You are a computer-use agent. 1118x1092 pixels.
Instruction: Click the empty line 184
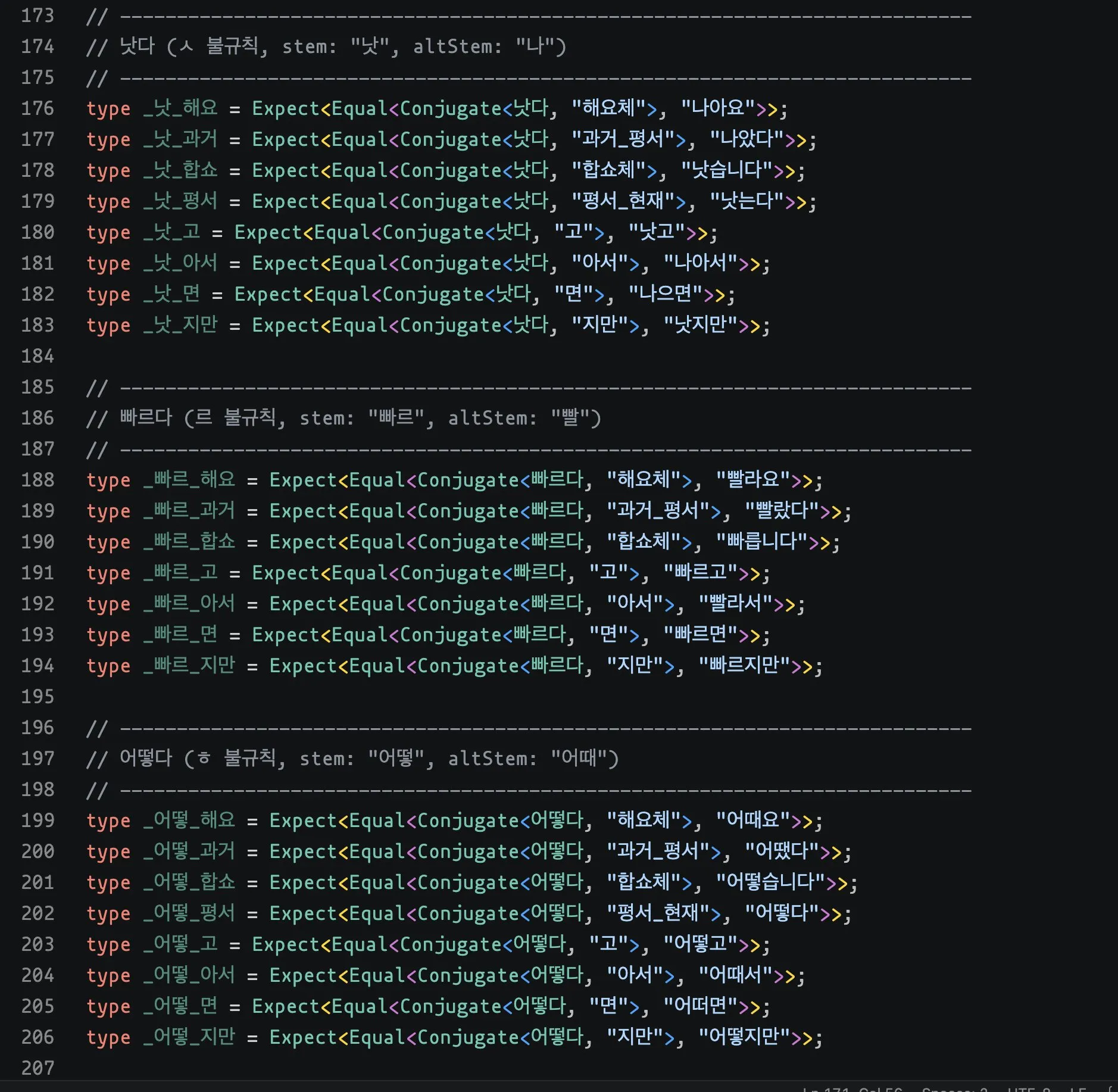(x=417, y=356)
